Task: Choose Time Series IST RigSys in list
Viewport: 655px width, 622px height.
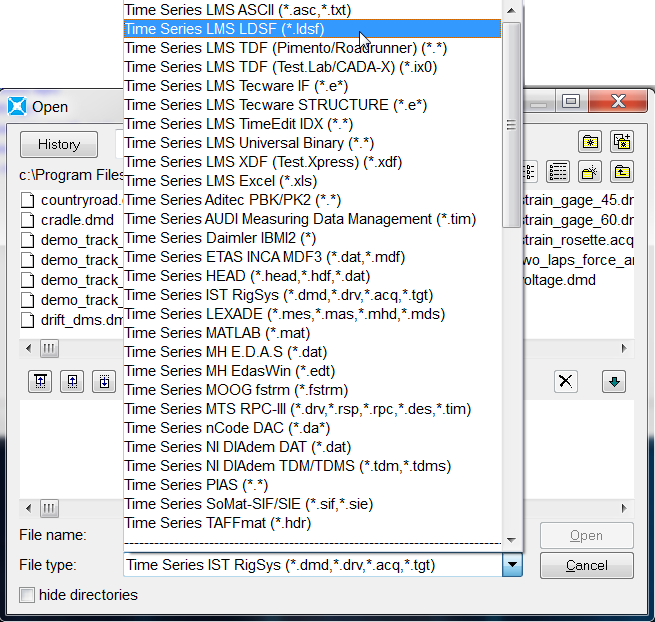Action: pyautogui.click(x=312, y=295)
